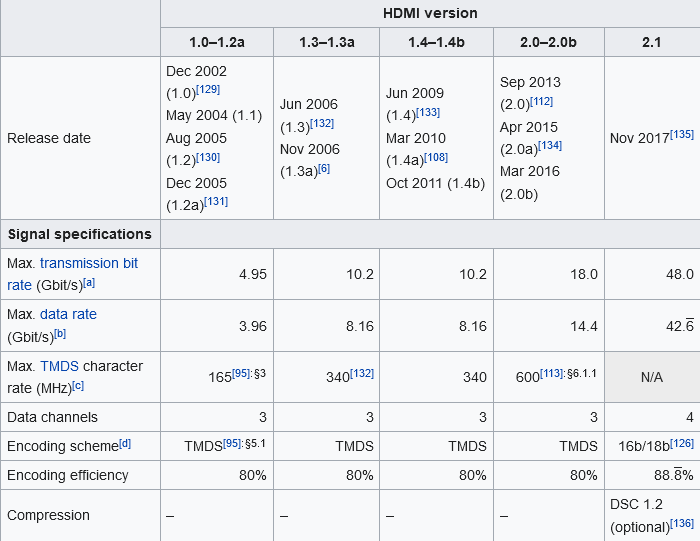Open citation [135] next to Nov 2017
700x541 pixels.
(x=682, y=134)
